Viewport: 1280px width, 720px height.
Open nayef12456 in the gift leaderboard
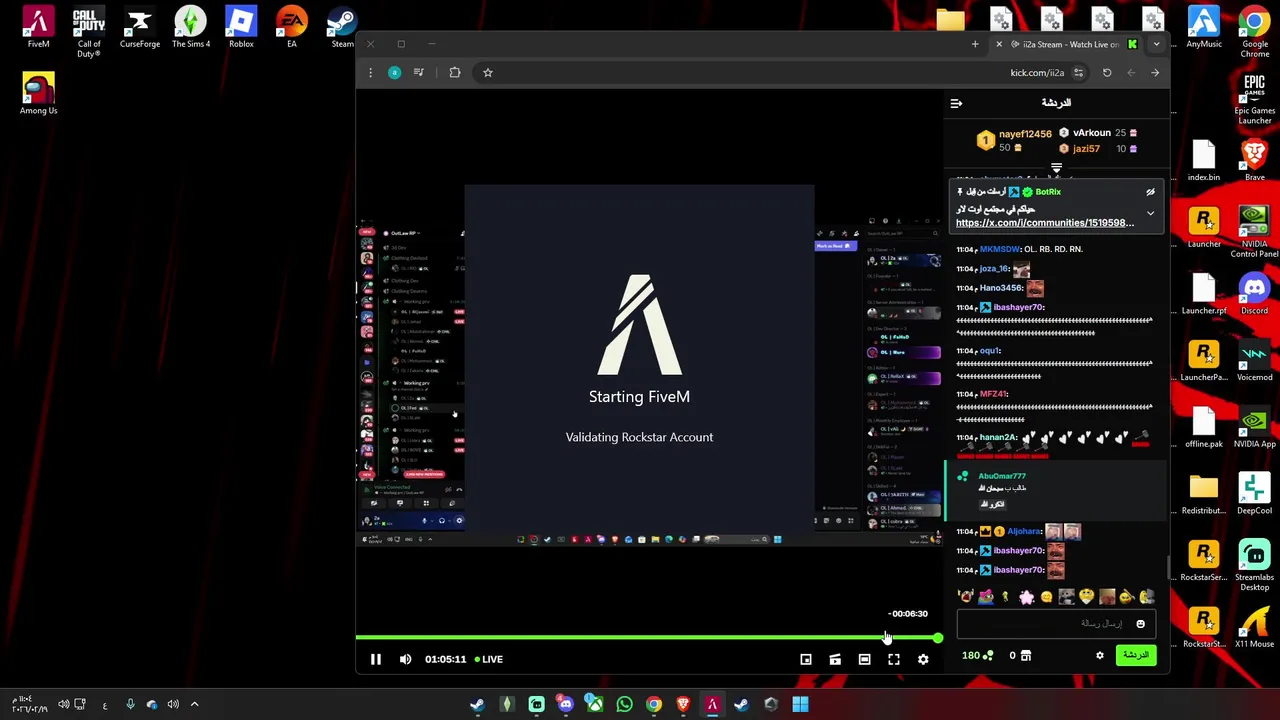coord(1025,134)
